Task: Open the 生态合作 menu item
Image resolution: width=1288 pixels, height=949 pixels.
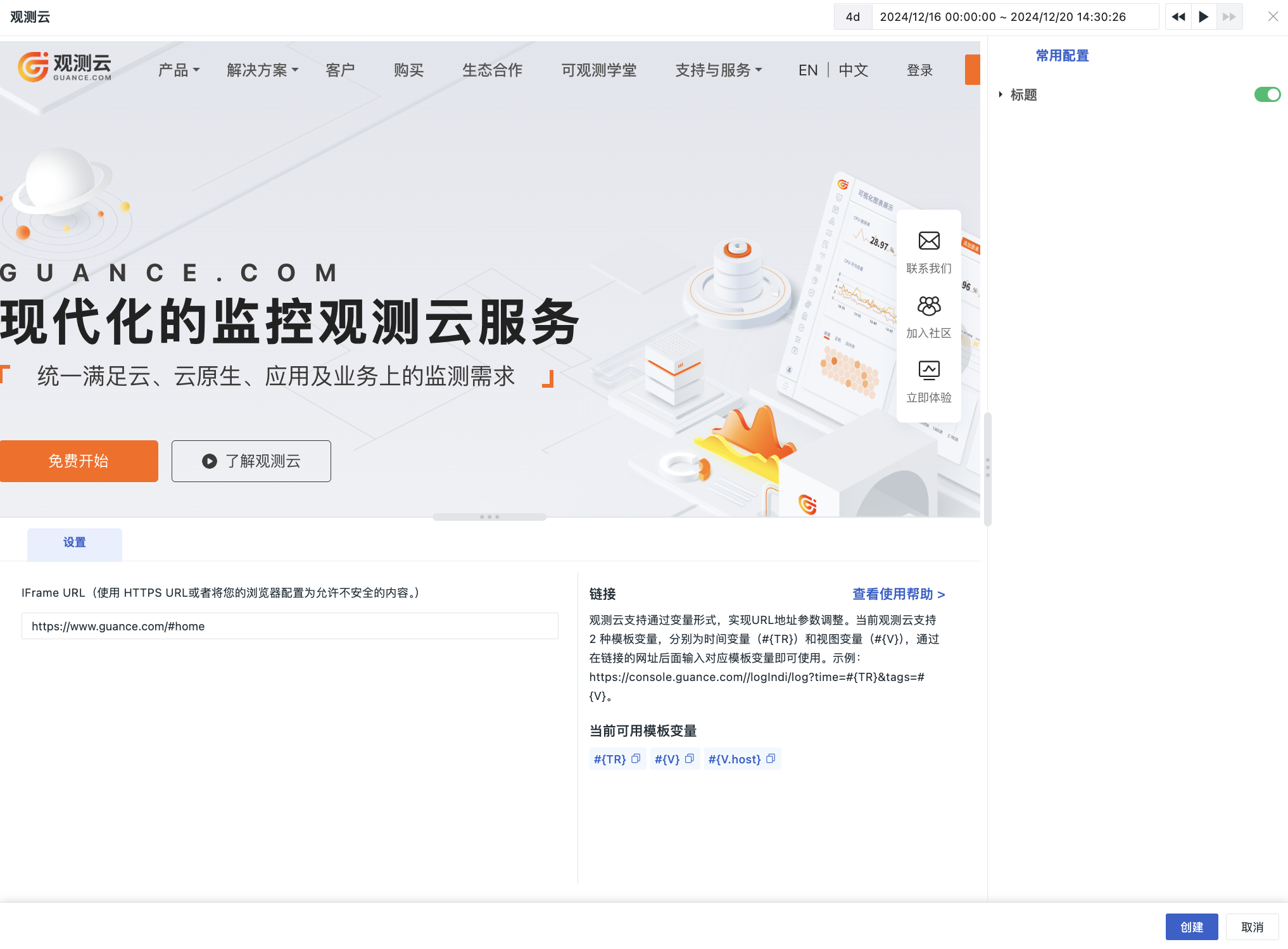Action: tap(492, 70)
